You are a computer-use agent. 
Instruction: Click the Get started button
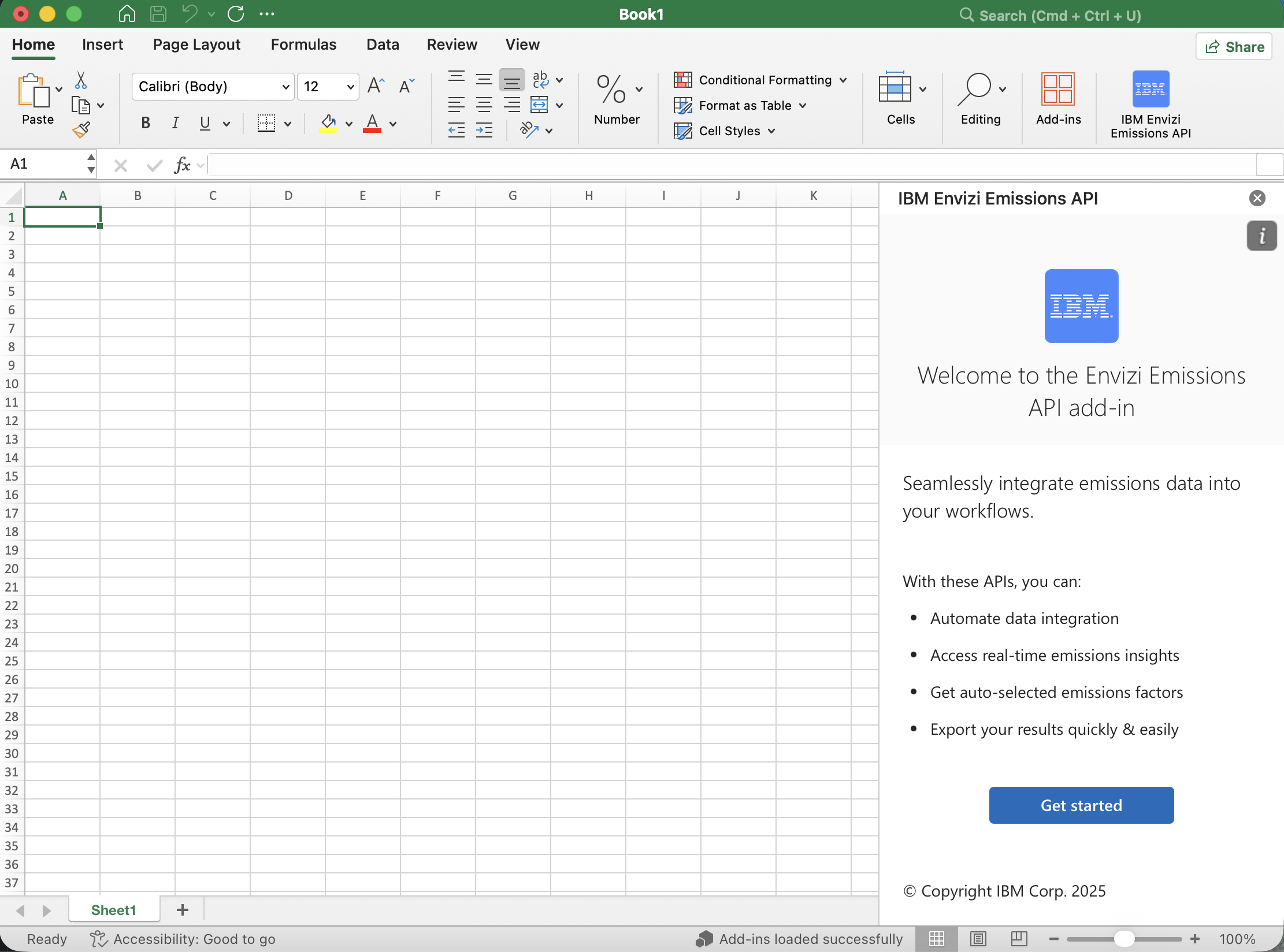[1081, 805]
